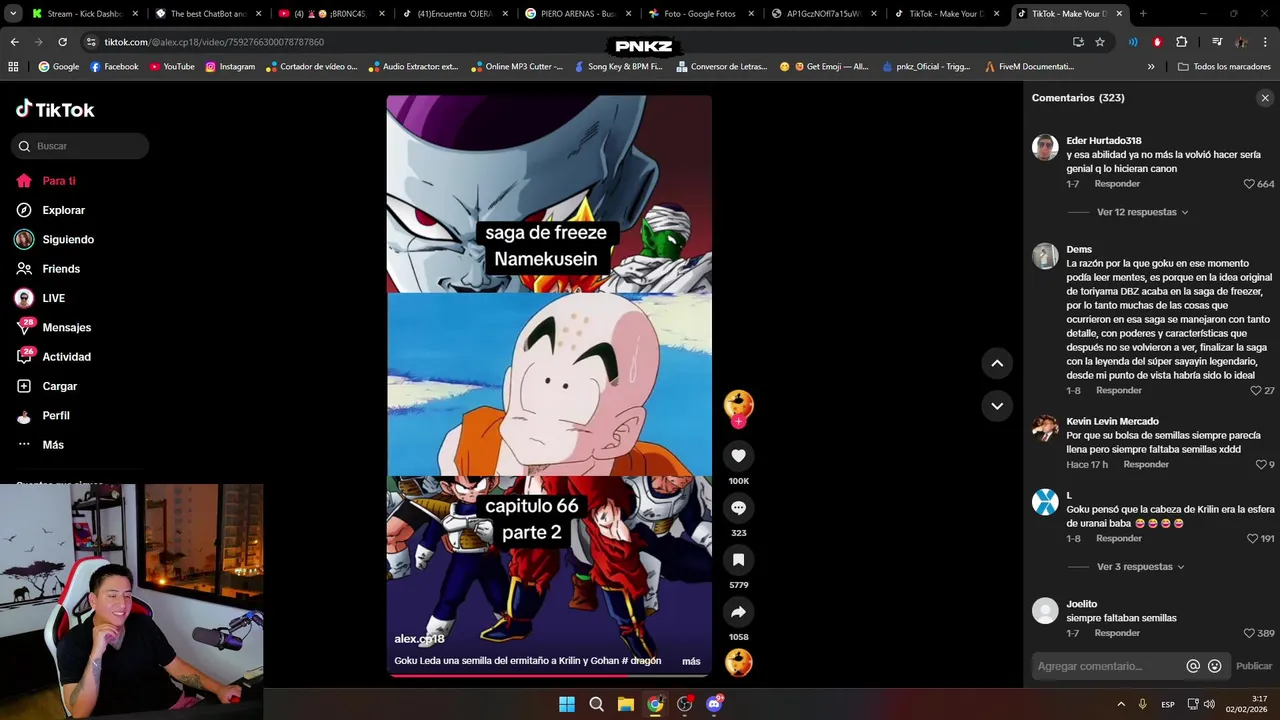Go back in browser
This screenshot has height=720, width=1280.
(x=14, y=42)
